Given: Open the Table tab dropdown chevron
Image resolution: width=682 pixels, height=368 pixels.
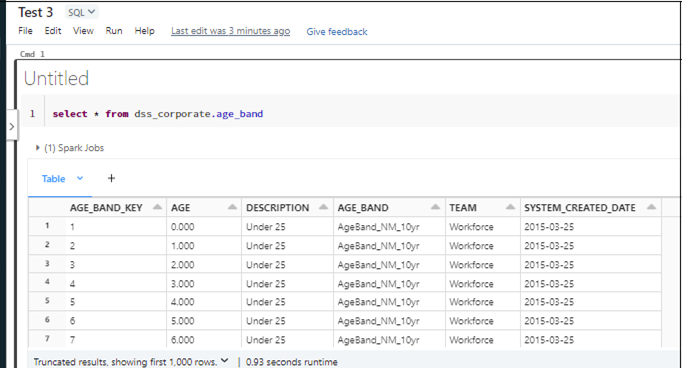Looking at the screenshot, I should click(x=80, y=178).
